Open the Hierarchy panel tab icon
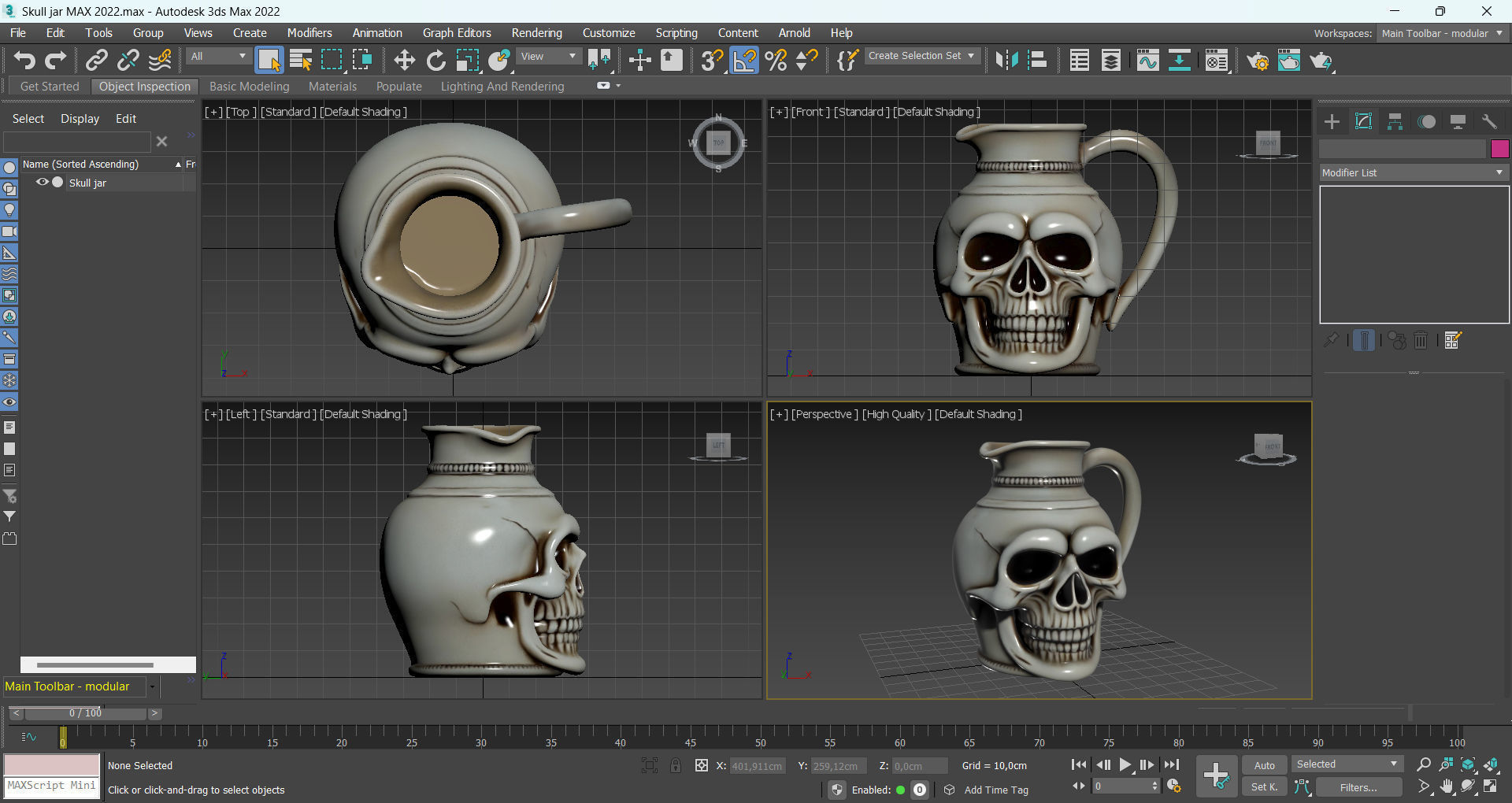This screenshot has width=1512, height=803. [1395, 121]
